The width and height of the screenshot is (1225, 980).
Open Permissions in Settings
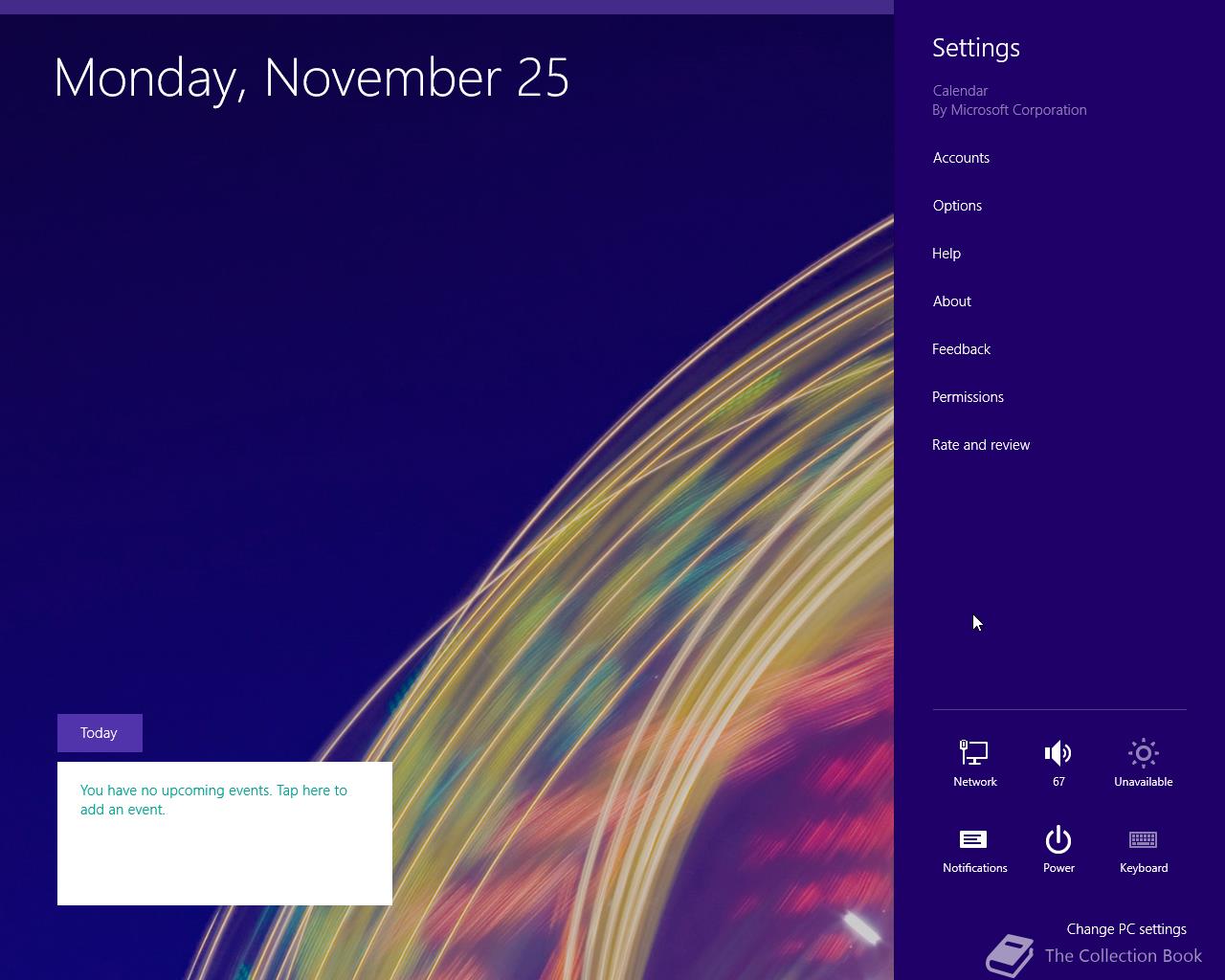pyautogui.click(x=968, y=397)
